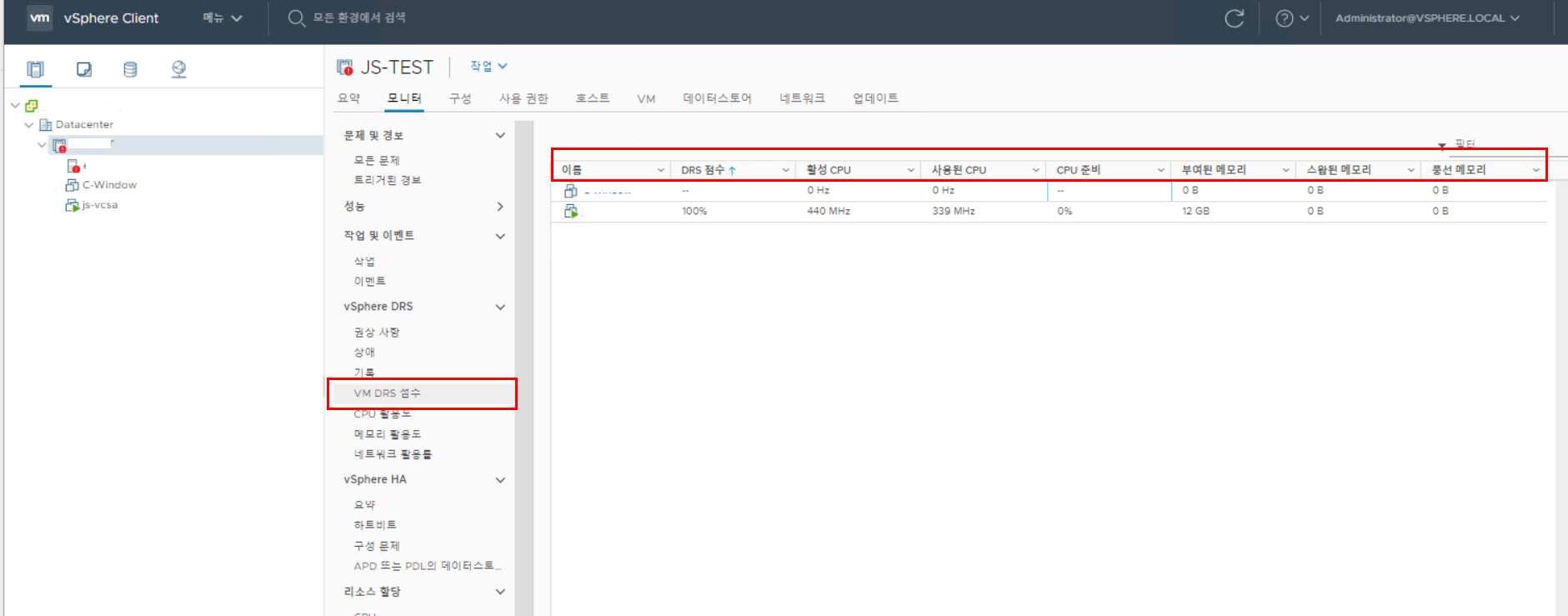Open the Networking inventory view icon
The image size is (1568, 616).
(x=178, y=69)
